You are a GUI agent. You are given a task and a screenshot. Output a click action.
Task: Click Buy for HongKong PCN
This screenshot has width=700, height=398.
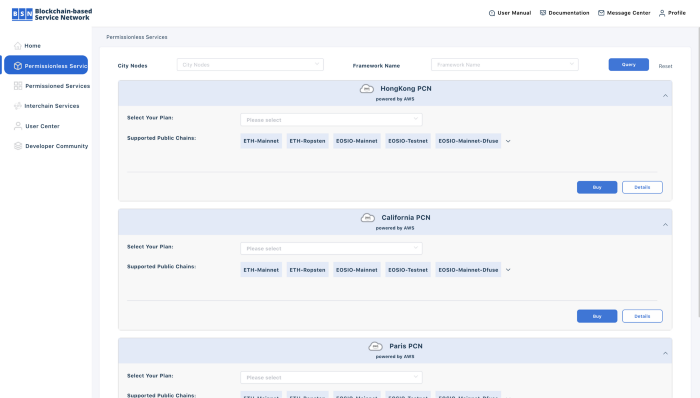(x=597, y=187)
